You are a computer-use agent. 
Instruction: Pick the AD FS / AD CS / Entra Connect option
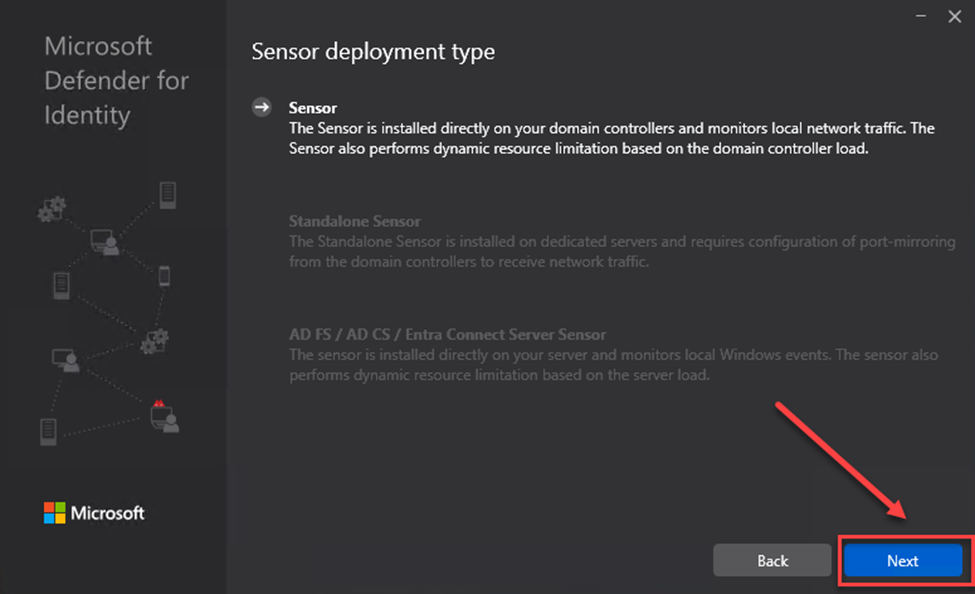pos(447,335)
